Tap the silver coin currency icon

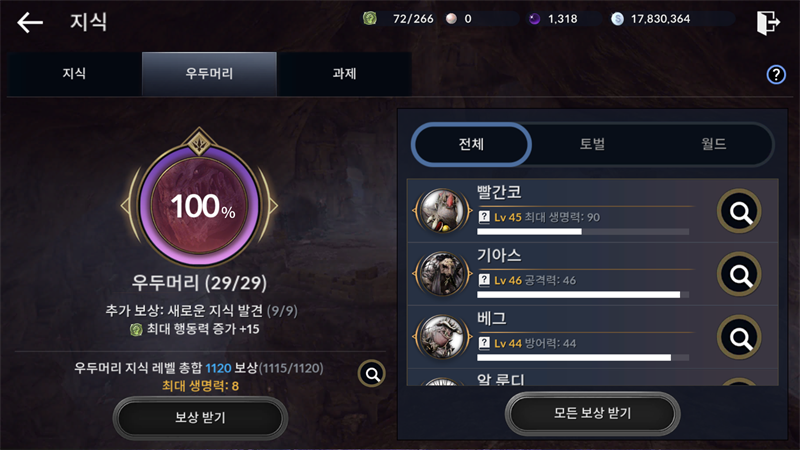tap(617, 19)
